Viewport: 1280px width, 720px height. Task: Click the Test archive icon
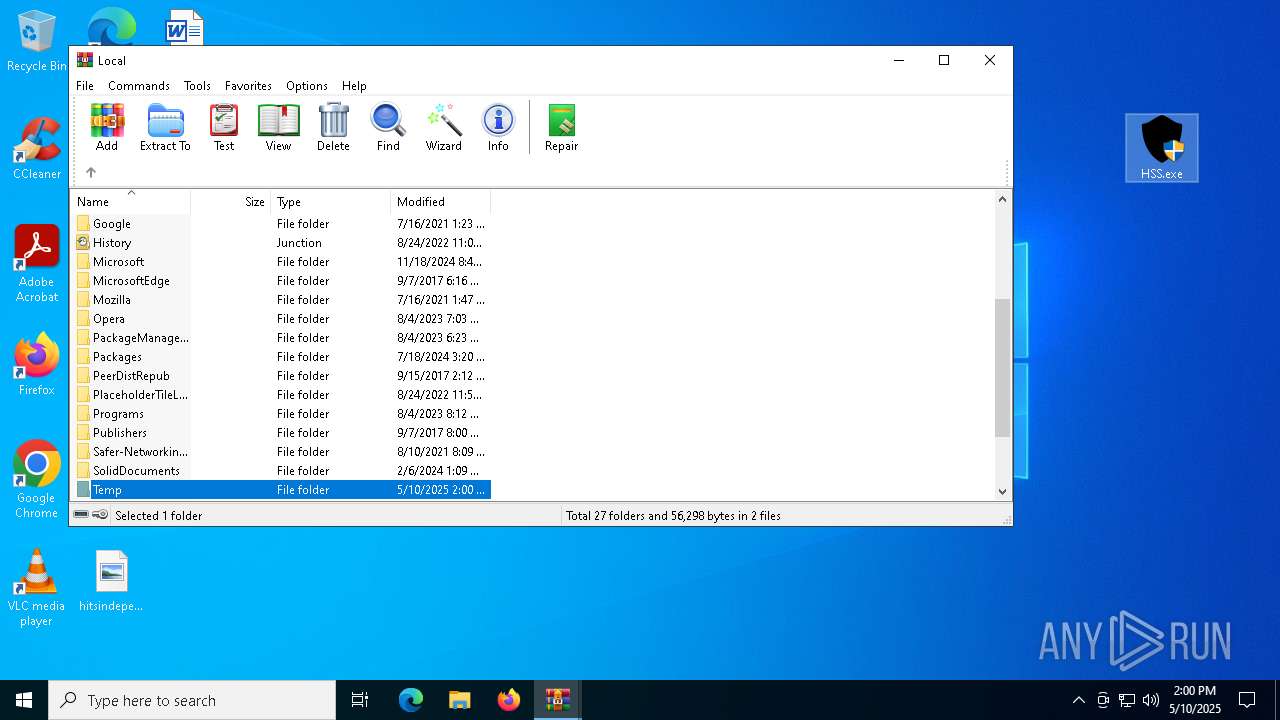[x=224, y=127]
